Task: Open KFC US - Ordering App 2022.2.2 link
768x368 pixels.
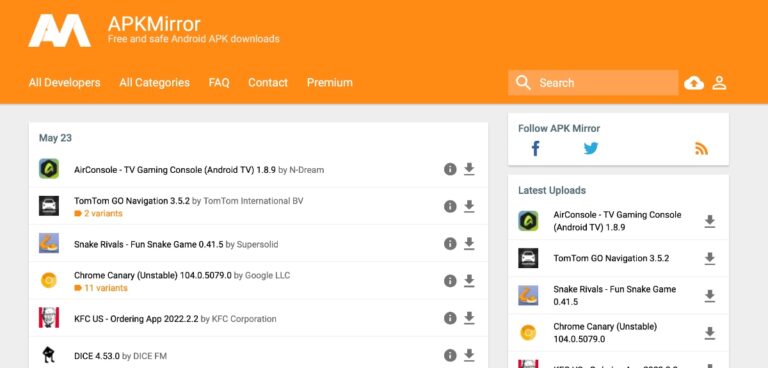Action: 136,319
